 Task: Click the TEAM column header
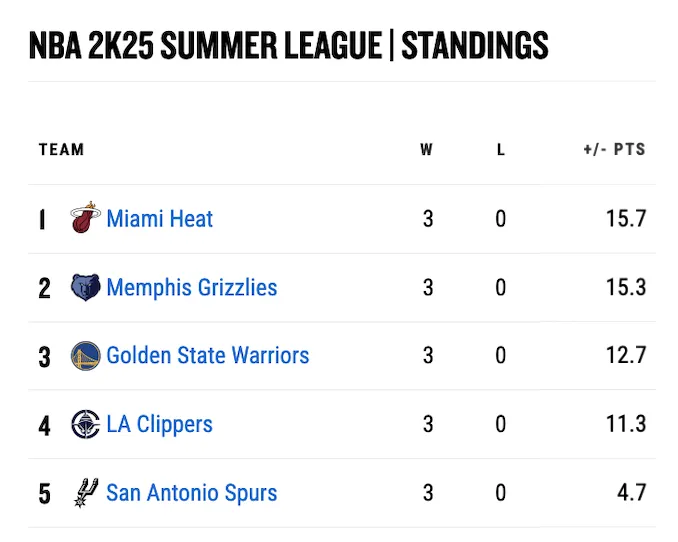pos(61,150)
